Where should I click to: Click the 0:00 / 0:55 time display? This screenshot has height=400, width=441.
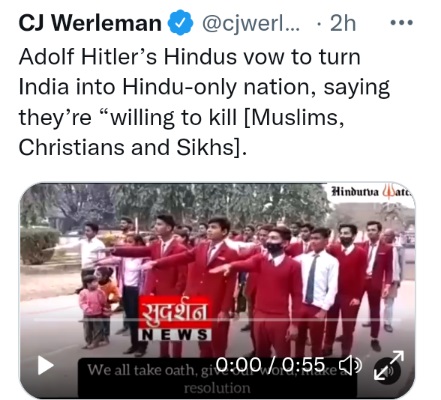point(270,364)
